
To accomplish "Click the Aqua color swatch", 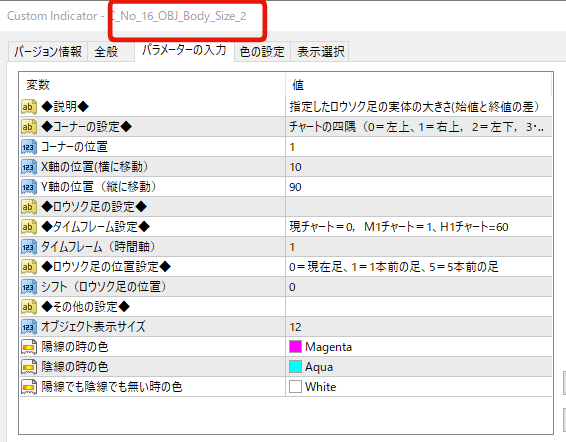I will (295, 367).
